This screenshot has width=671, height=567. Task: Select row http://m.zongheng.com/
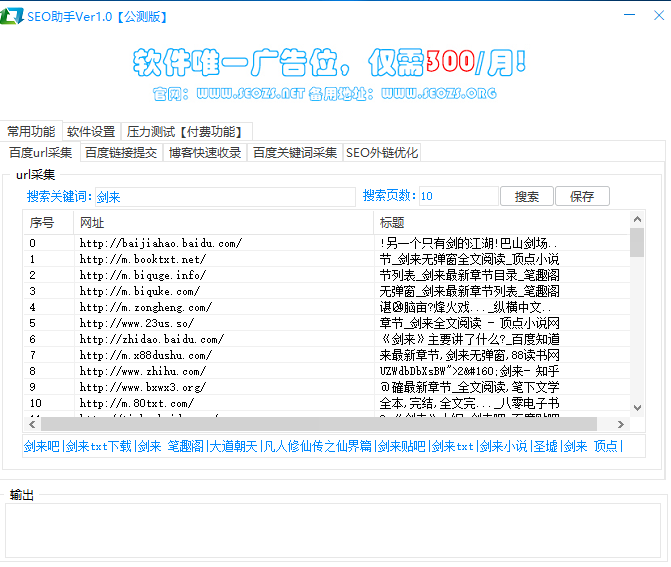click(327, 307)
